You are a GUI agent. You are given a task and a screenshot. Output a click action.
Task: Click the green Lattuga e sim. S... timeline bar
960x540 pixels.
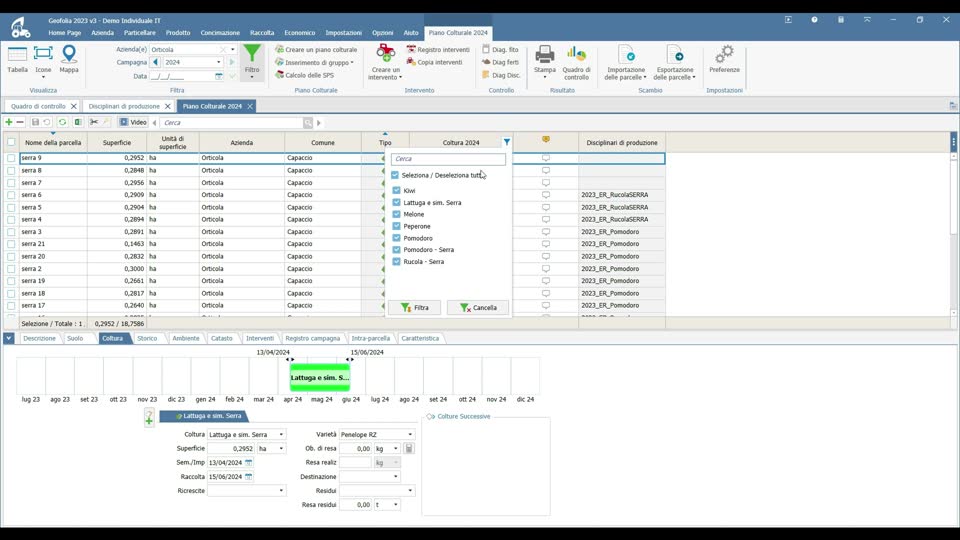(320, 378)
